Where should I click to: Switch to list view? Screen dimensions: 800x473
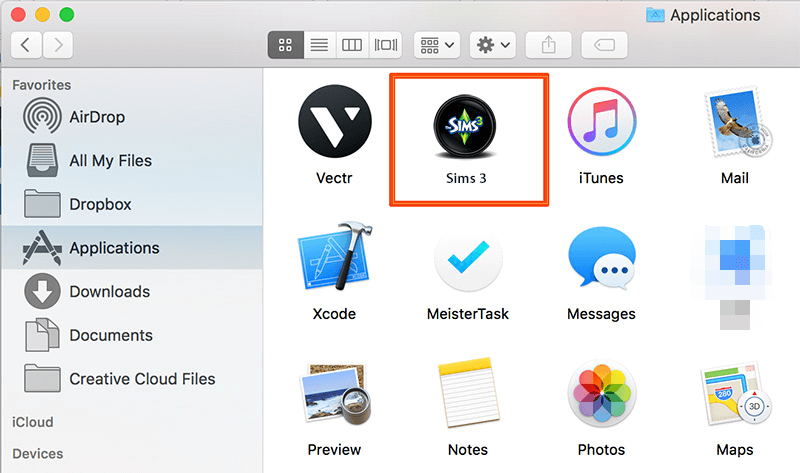tap(319, 45)
